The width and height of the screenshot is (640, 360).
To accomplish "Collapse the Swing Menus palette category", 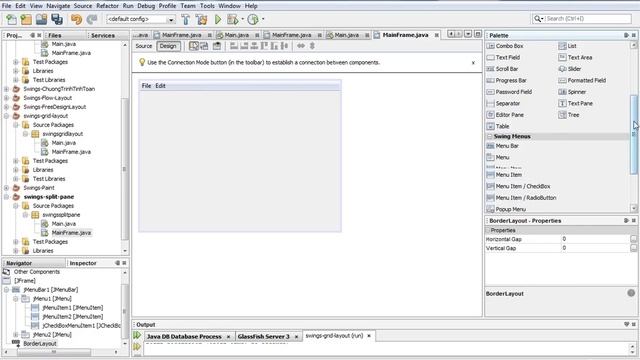I will click(x=489, y=136).
